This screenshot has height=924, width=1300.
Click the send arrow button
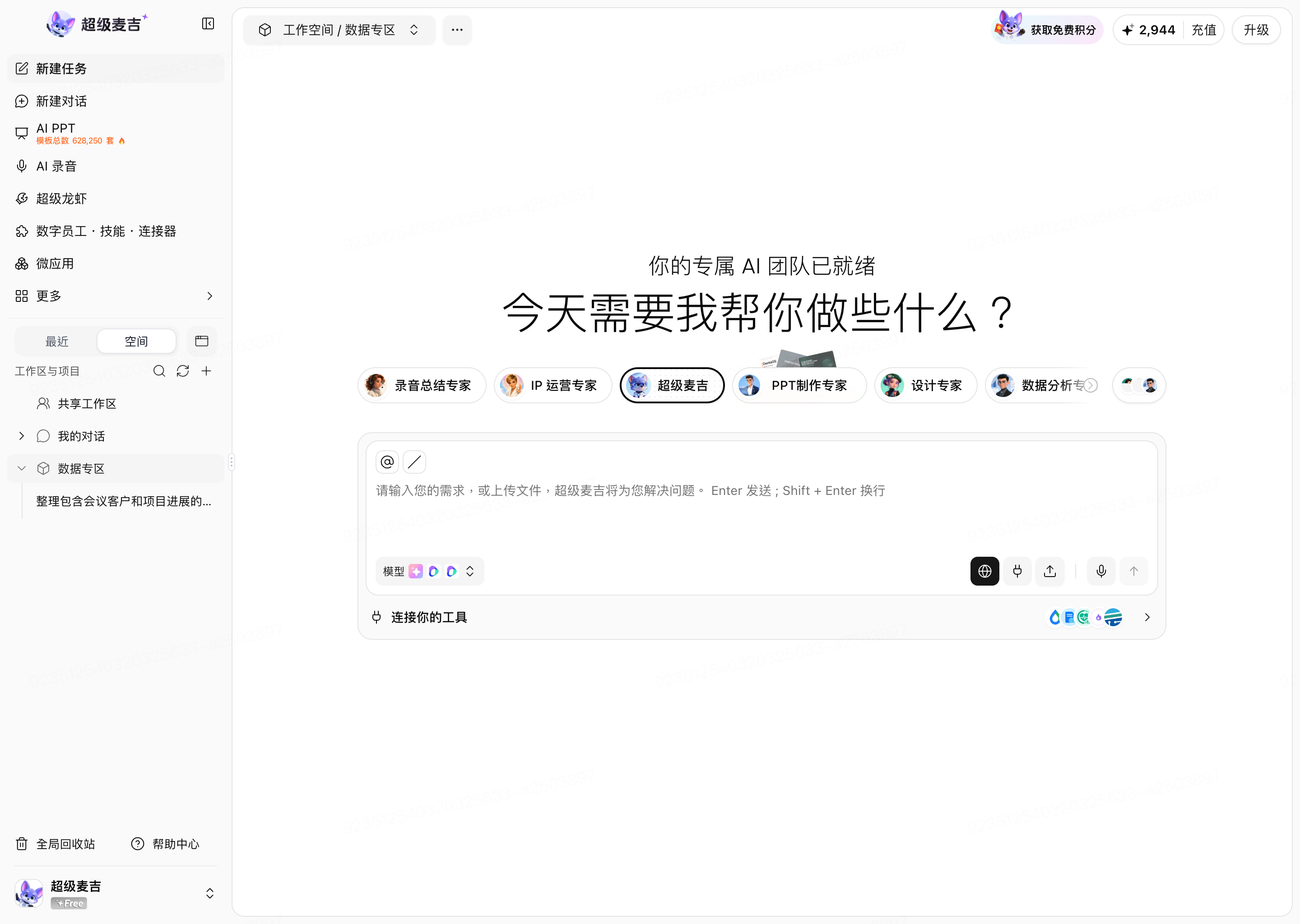1134,571
